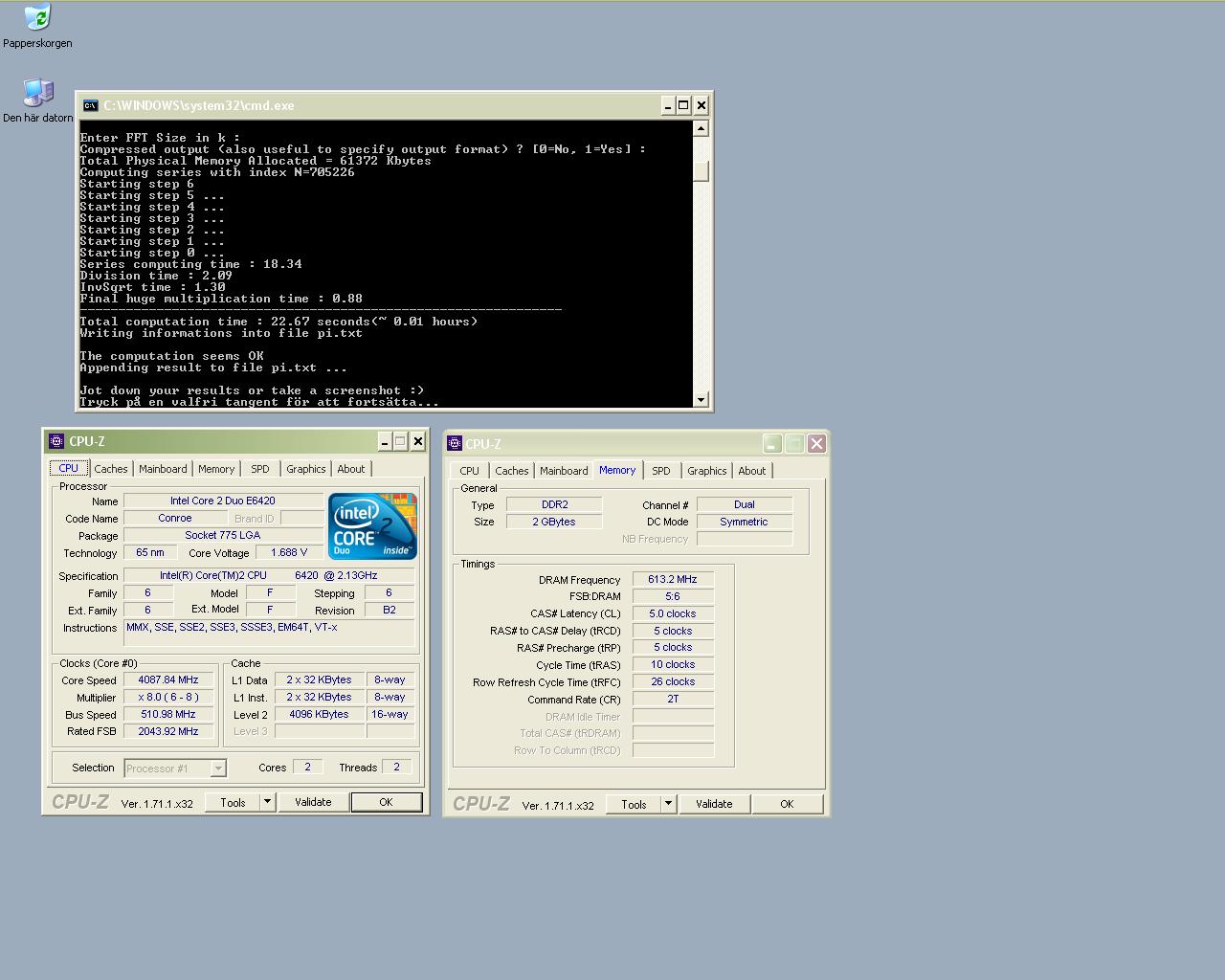Select Memory tab in right CPU-Z
The image size is (1225, 980).
[617, 470]
